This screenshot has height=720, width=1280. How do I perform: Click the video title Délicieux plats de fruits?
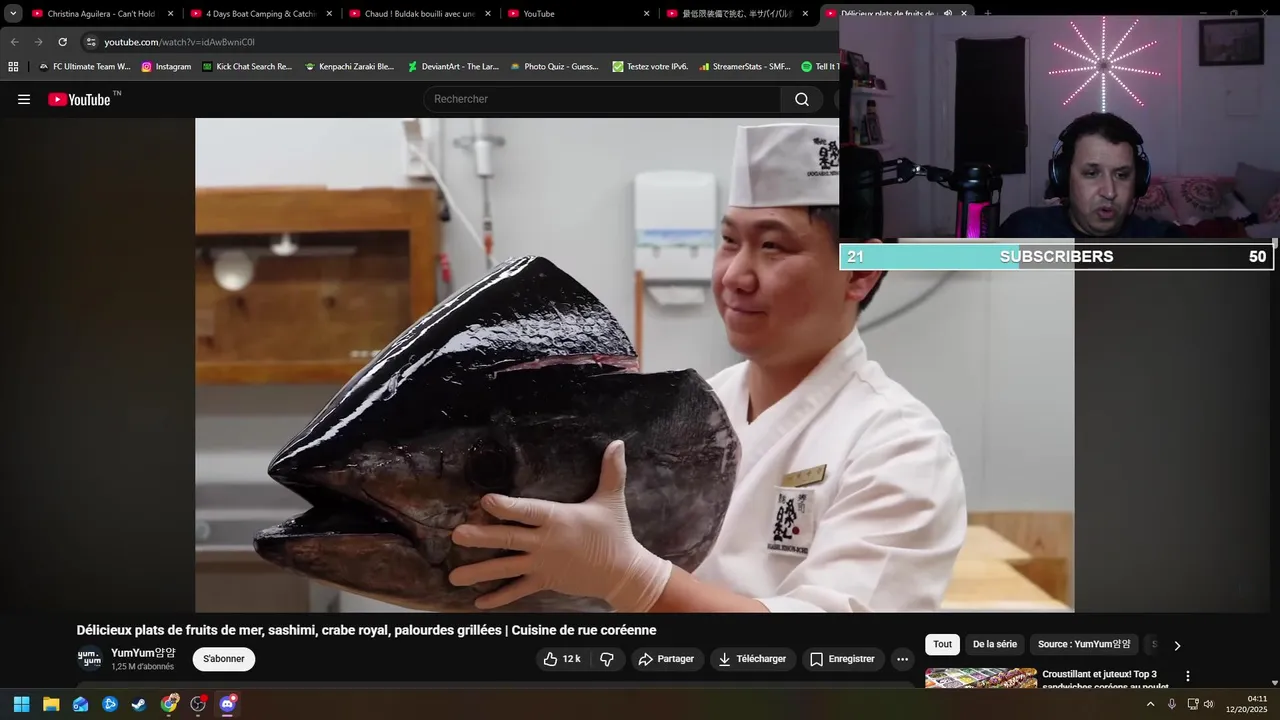click(366, 630)
